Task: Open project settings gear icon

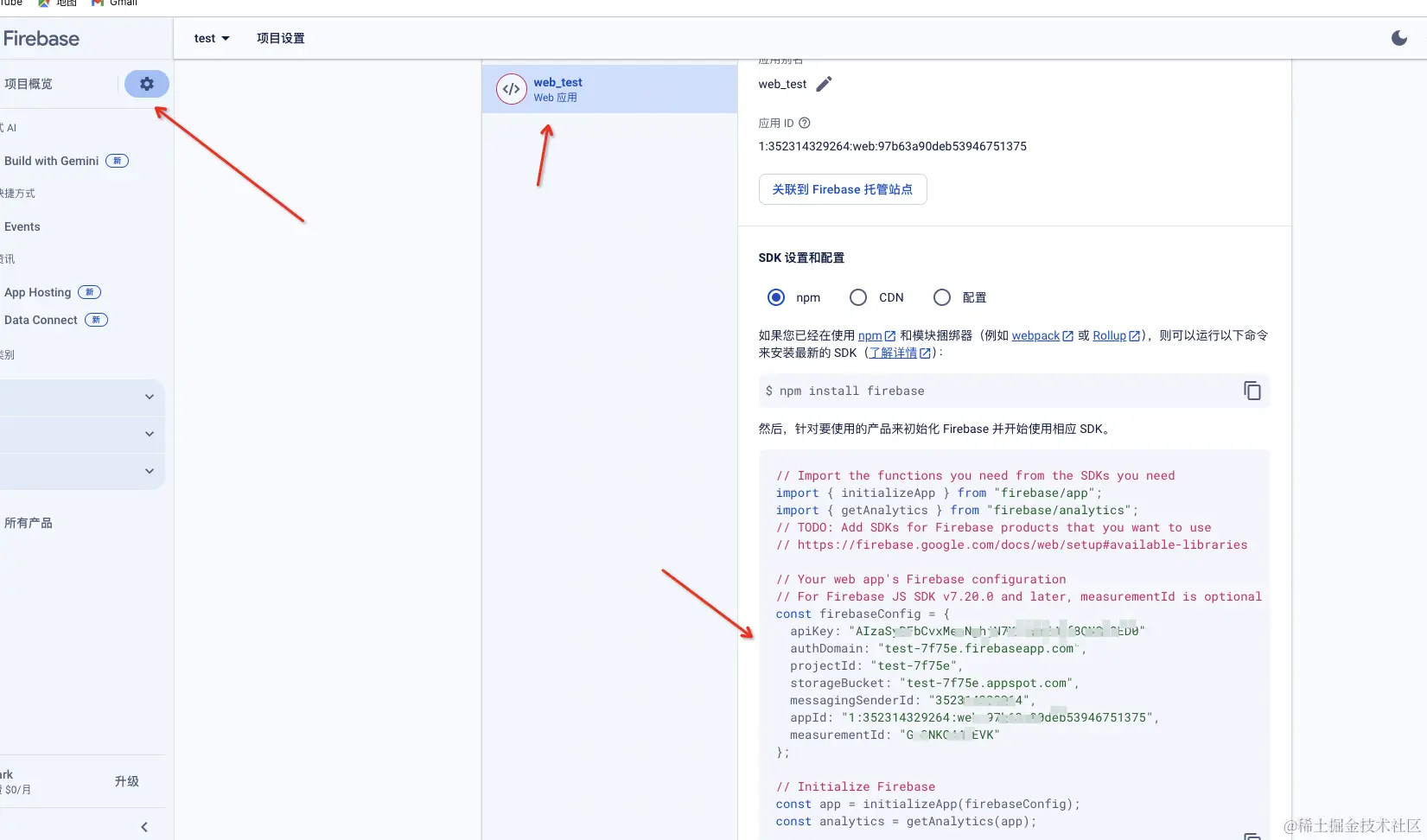Action: (x=147, y=84)
